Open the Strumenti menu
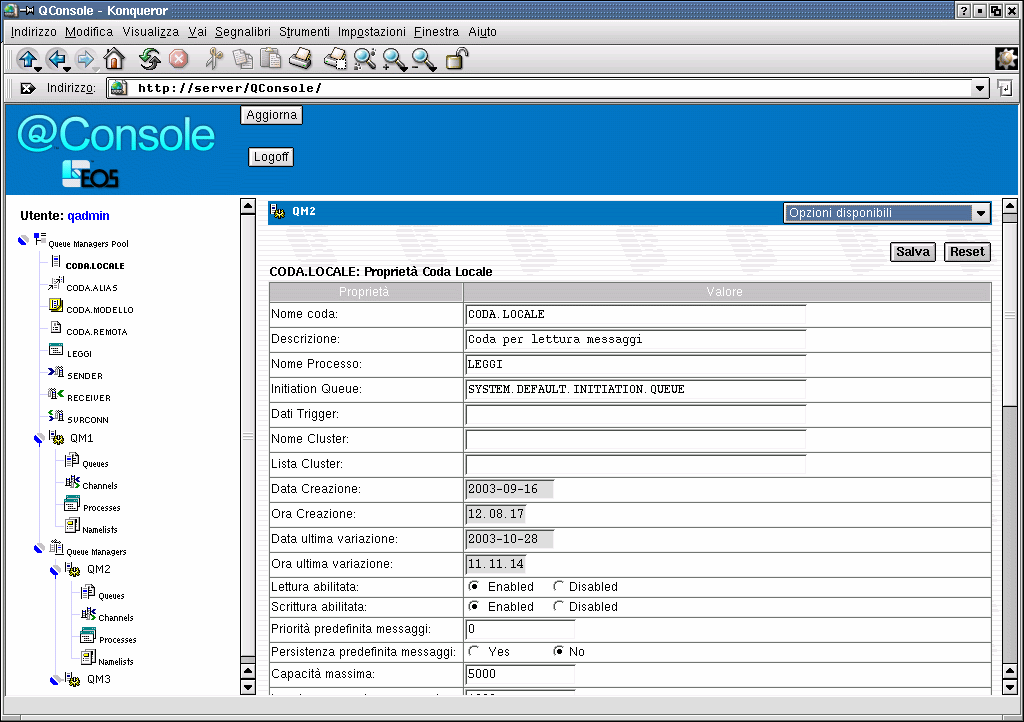1024x722 pixels. [x=304, y=32]
